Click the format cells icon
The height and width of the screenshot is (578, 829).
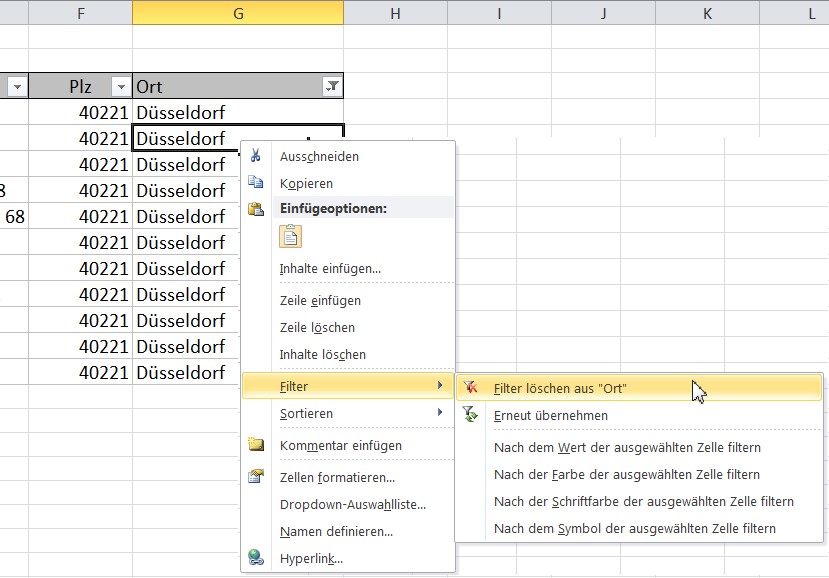point(256,476)
